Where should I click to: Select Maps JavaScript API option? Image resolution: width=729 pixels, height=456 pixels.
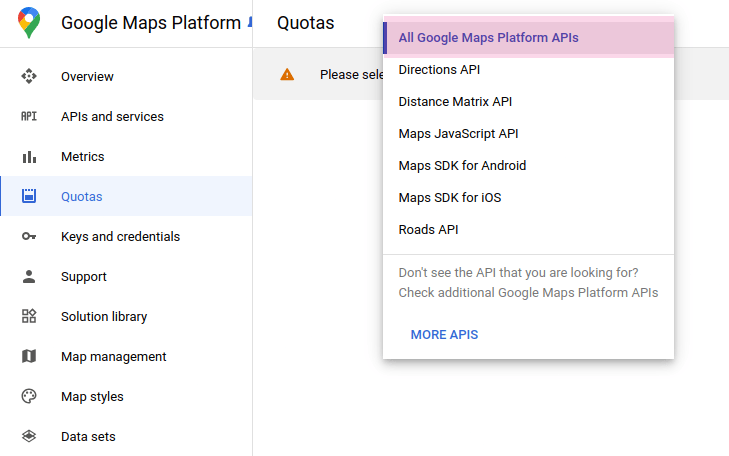pos(458,134)
